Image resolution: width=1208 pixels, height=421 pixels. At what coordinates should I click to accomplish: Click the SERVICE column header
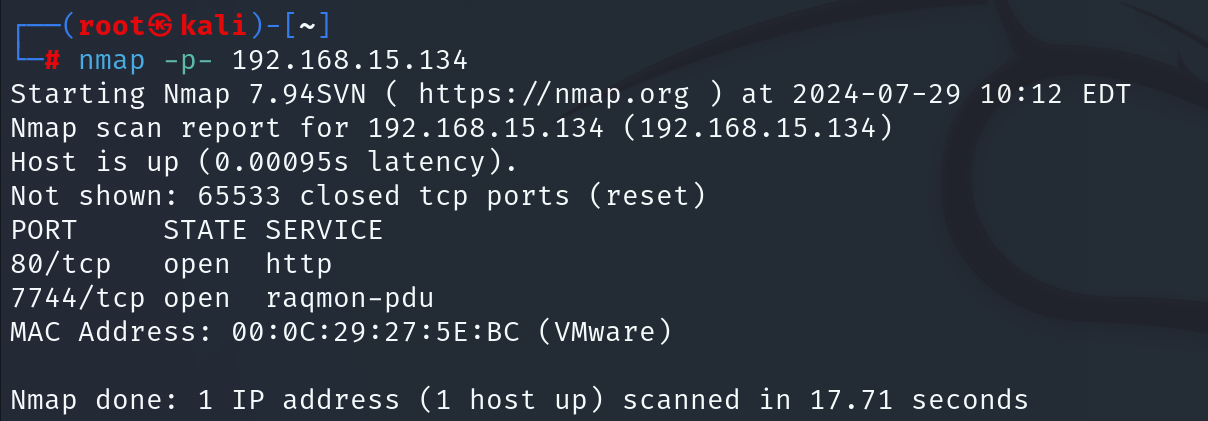325,231
